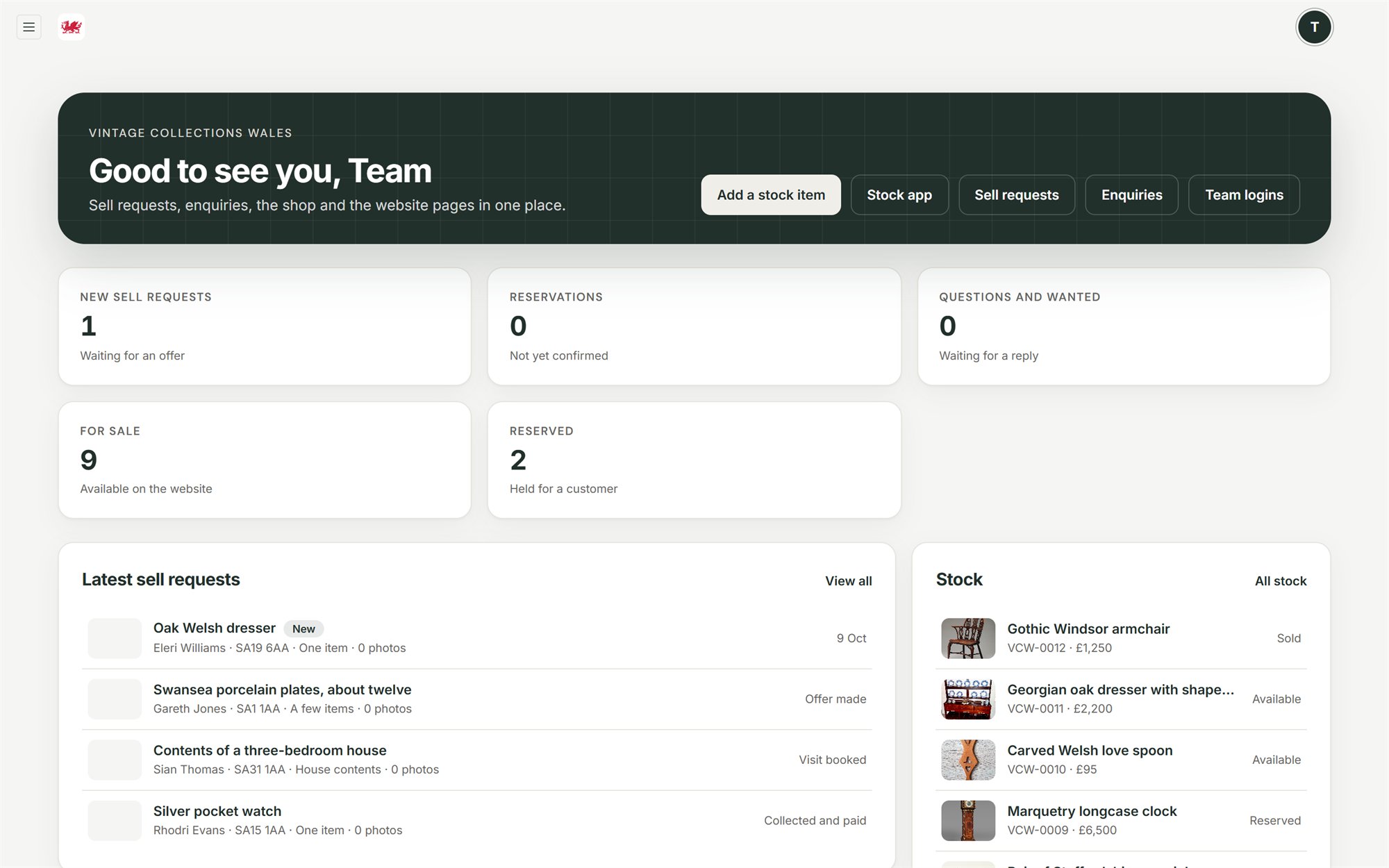1389x868 pixels.
Task: Open the Questions and wanted card
Action: 1124,326
